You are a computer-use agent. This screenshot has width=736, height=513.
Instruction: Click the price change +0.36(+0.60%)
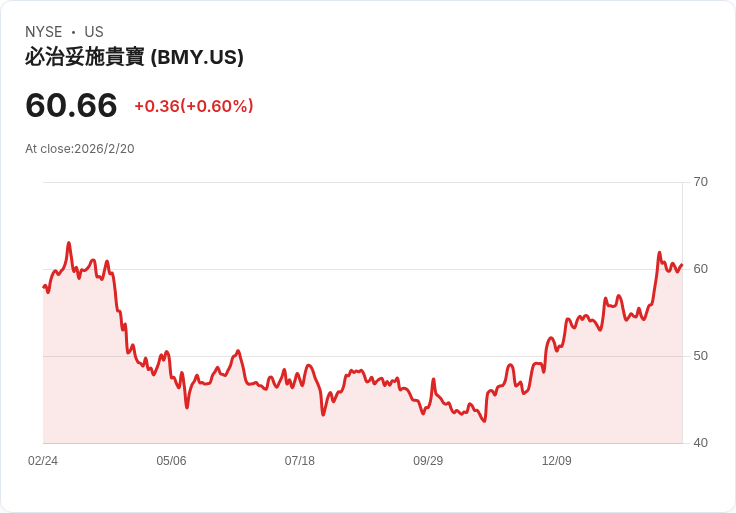(194, 106)
